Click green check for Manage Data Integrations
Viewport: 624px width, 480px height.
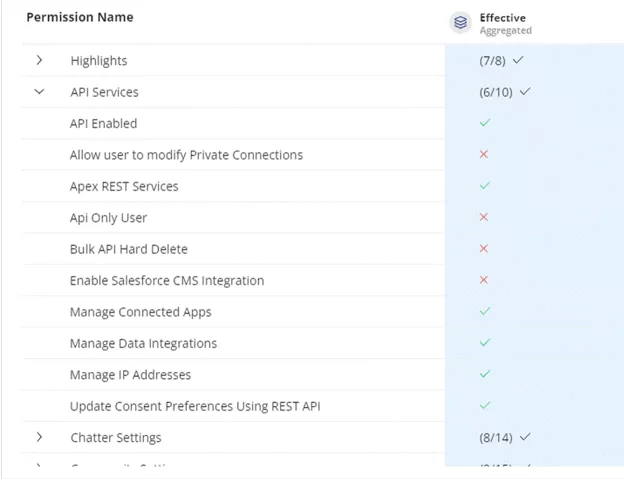coord(485,343)
